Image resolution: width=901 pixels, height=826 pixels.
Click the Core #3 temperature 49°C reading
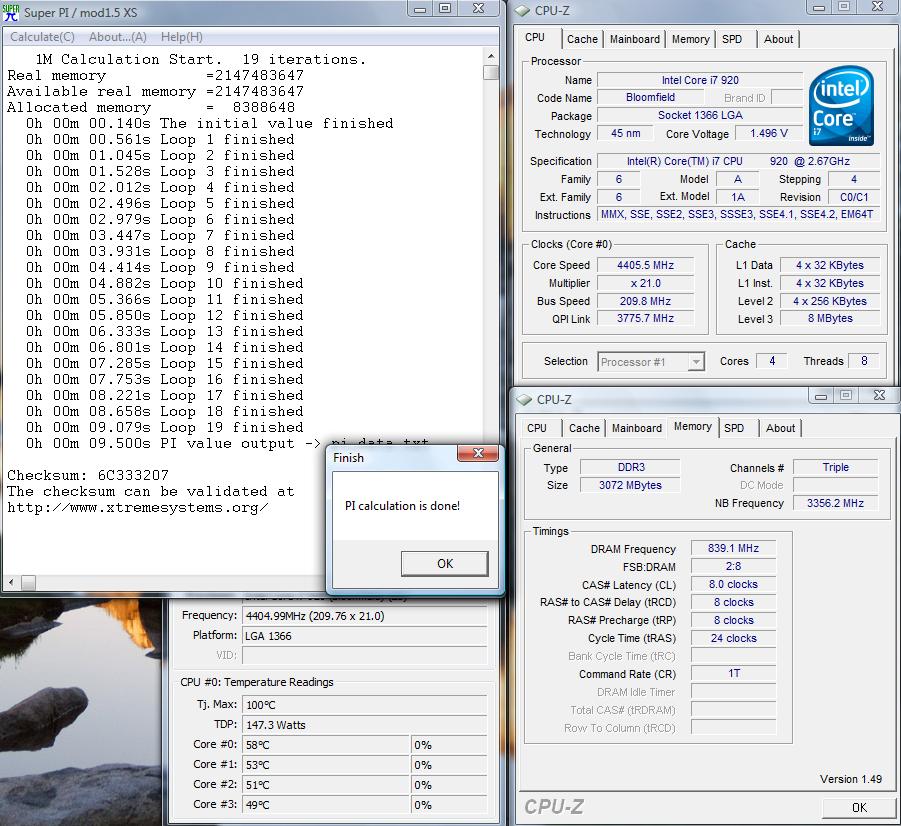(x=326, y=805)
